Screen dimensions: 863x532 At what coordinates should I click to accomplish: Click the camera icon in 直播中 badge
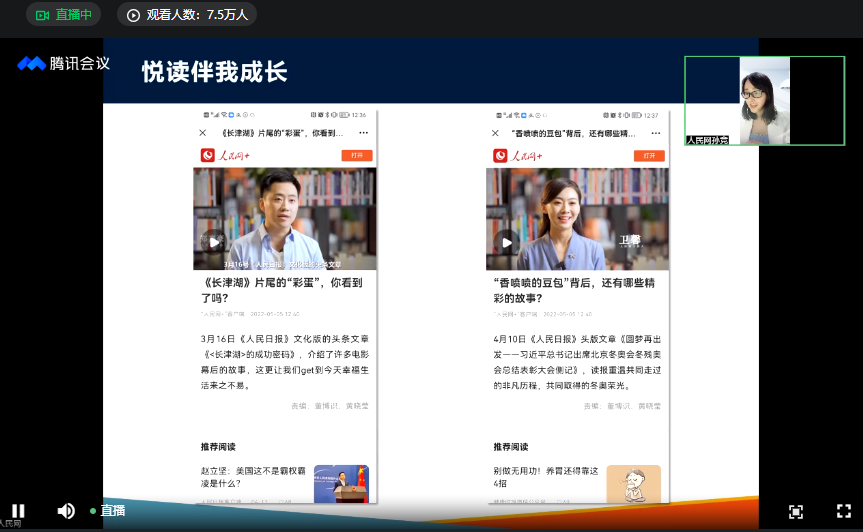42,15
